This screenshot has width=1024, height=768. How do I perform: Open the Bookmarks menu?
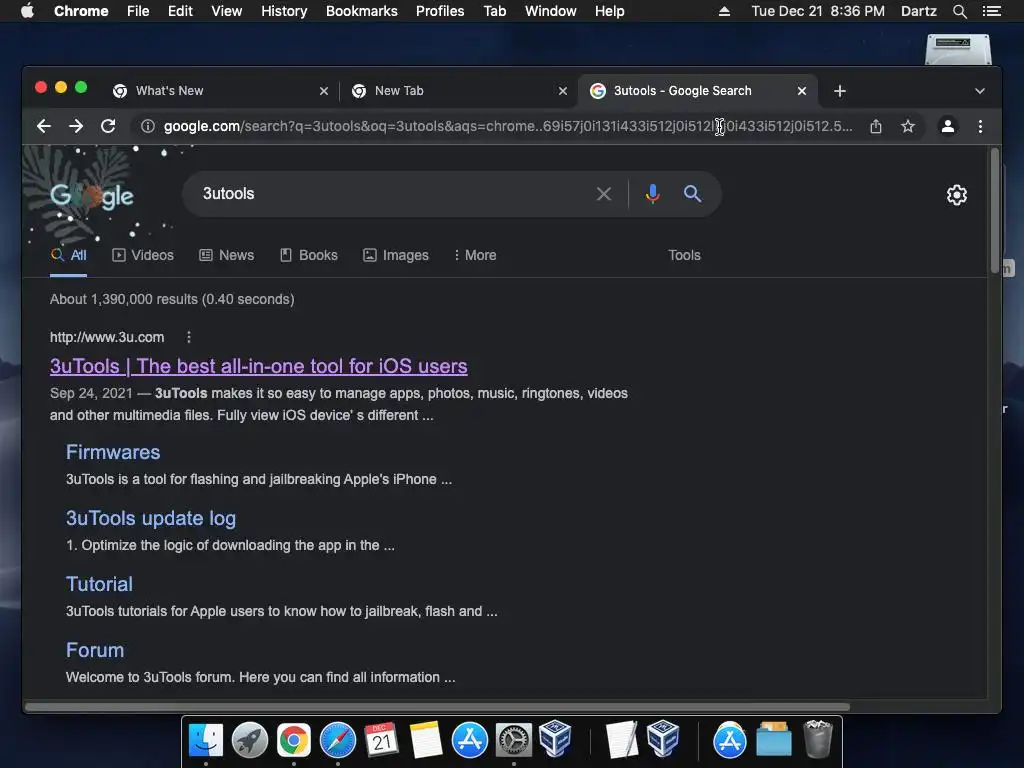pyautogui.click(x=362, y=11)
